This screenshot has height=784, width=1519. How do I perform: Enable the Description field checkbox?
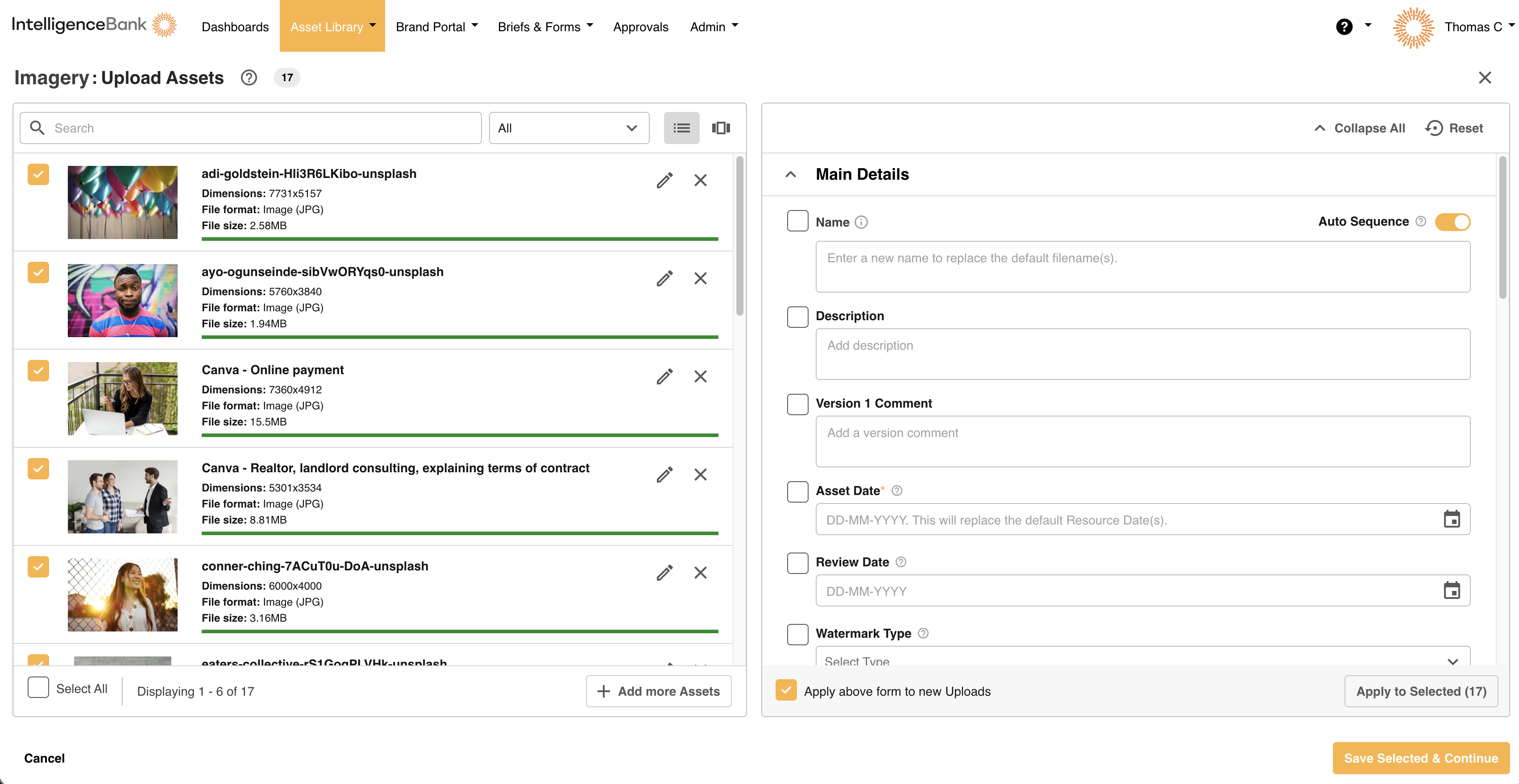(x=797, y=317)
